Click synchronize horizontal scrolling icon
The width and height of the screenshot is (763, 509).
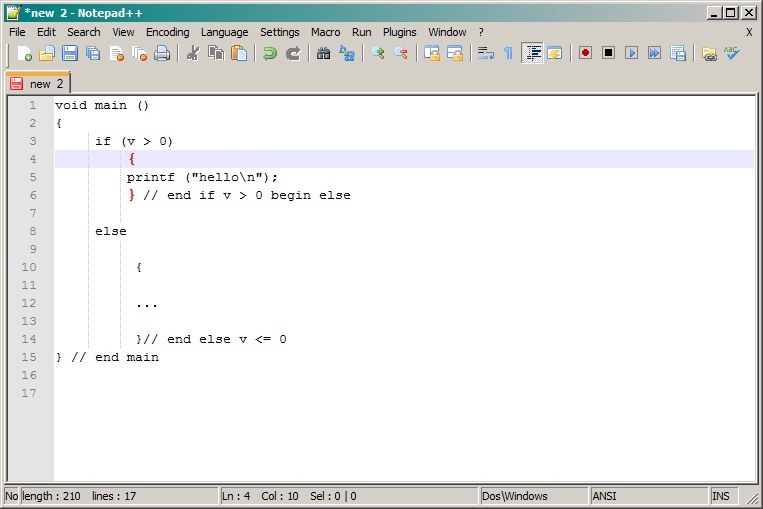click(455, 53)
